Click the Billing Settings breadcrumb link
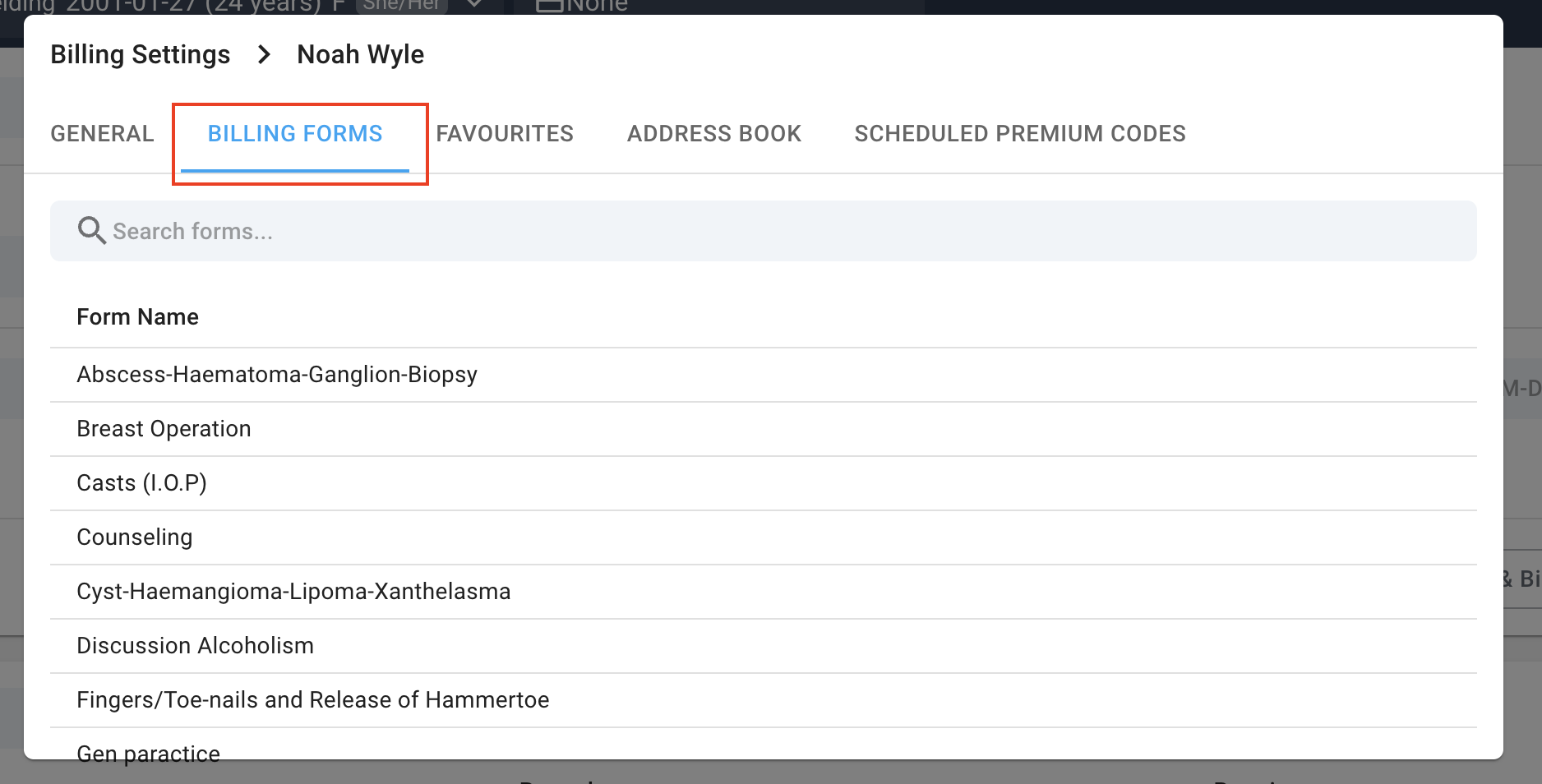The width and height of the screenshot is (1542, 784). coord(140,54)
